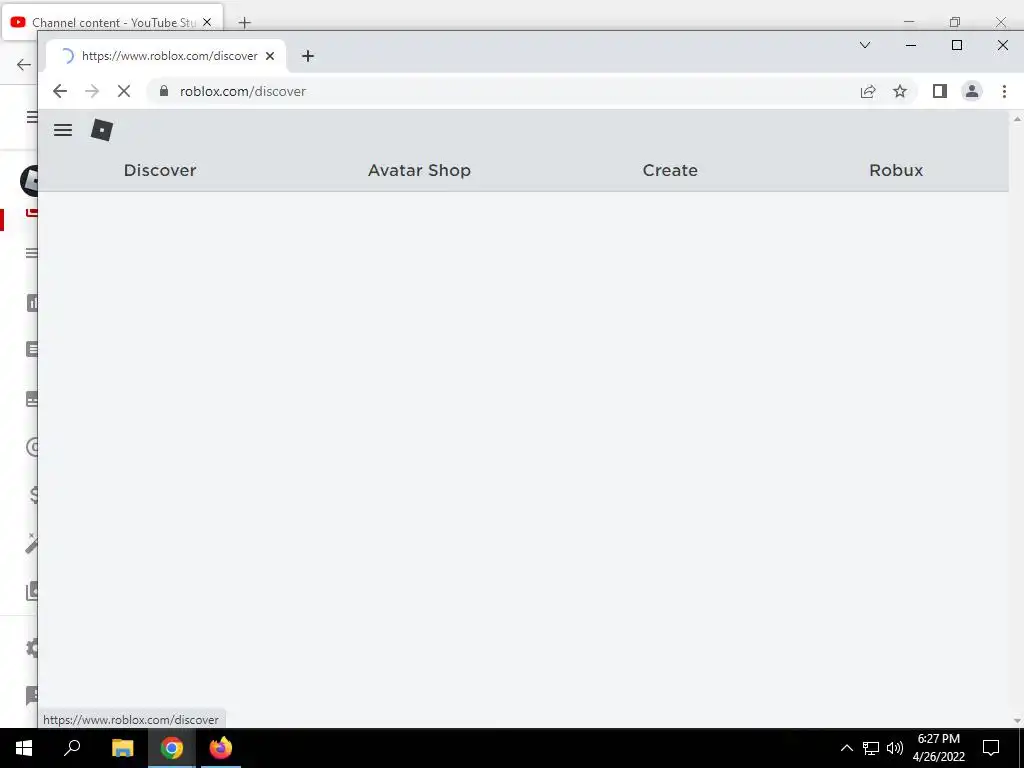Minimize the Roblox Chrome window
The width and height of the screenshot is (1024, 768).
click(x=911, y=45)
